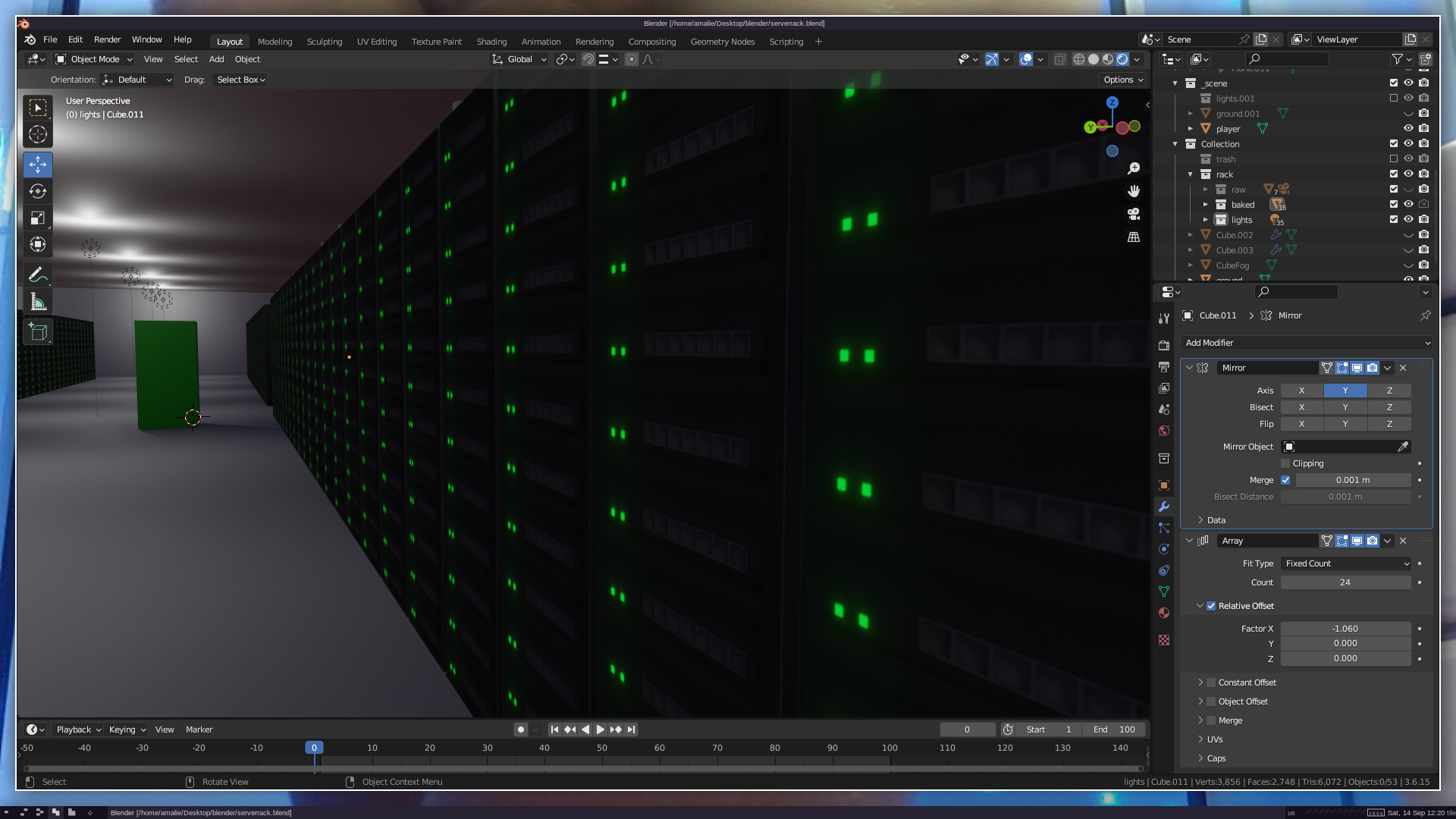Image resolution: width=1456 pixels, height=819 pixels.
Task: Select the Annotate pencil tool
Action: pyautogui.click(x=38, y=275)
